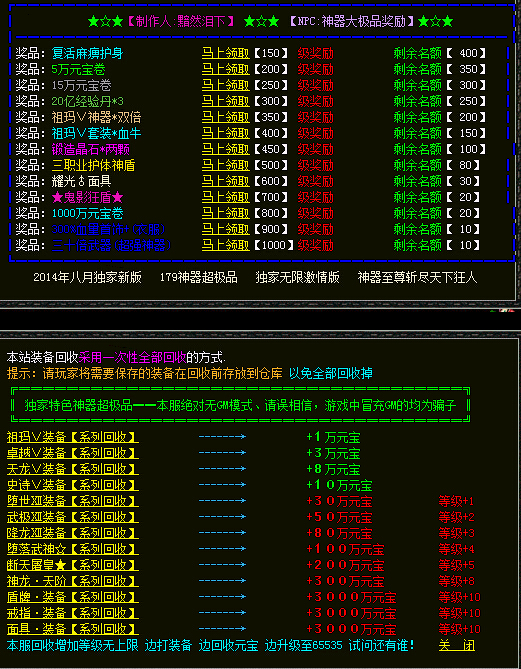This screenshot has height=669, width=521.
Task: Claim the level 300 reward link
Action: [226, 102]
